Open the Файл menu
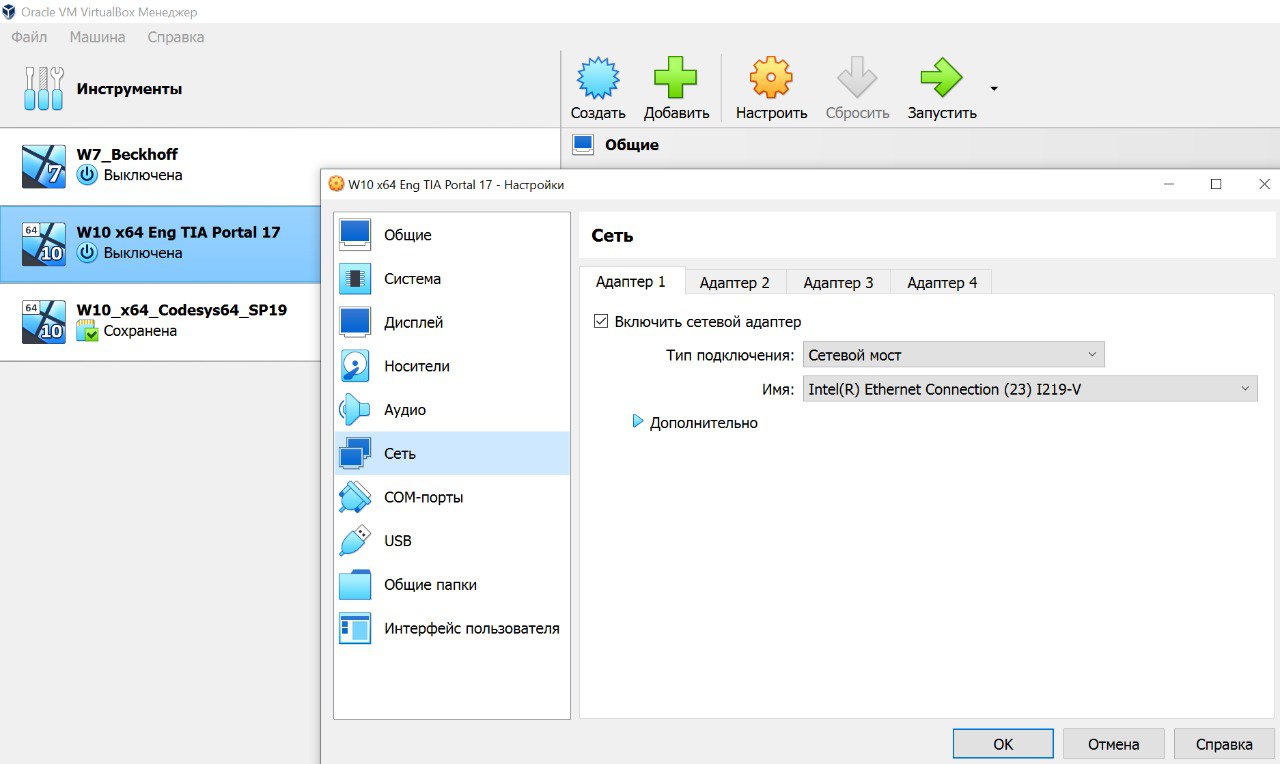The width and height of the screenshot is (1280, 764). 29,37
